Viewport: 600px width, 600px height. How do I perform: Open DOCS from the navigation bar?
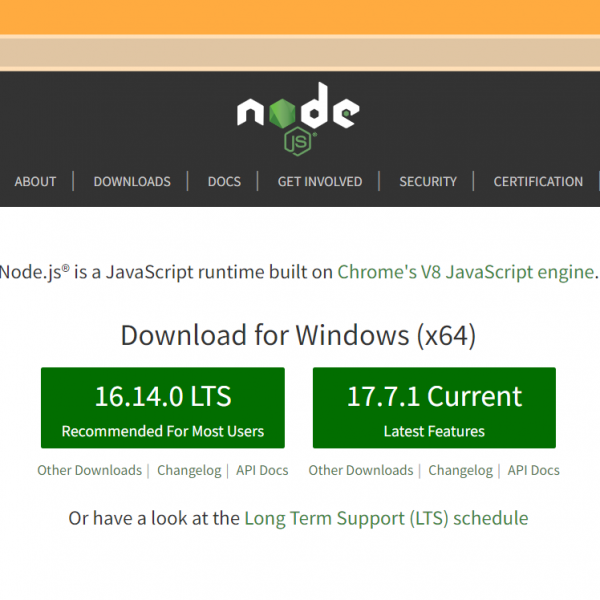click(x=224, y=181)
